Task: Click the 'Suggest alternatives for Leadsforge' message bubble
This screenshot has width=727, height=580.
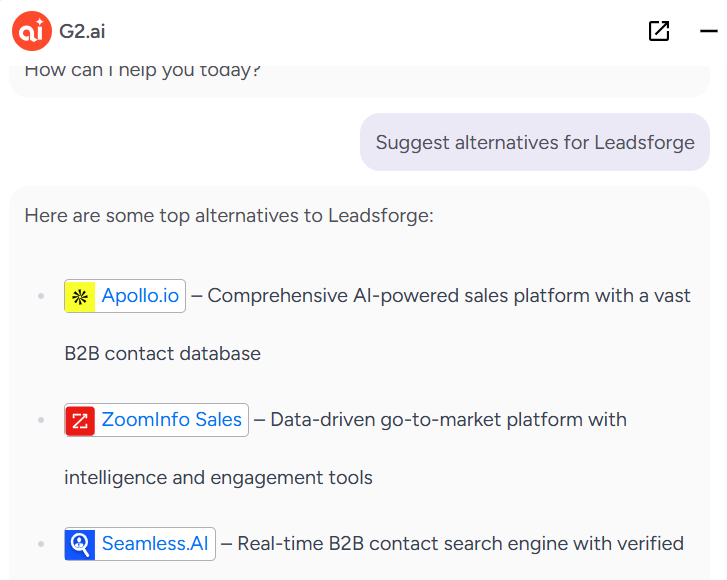Action: tap(535, 142)
